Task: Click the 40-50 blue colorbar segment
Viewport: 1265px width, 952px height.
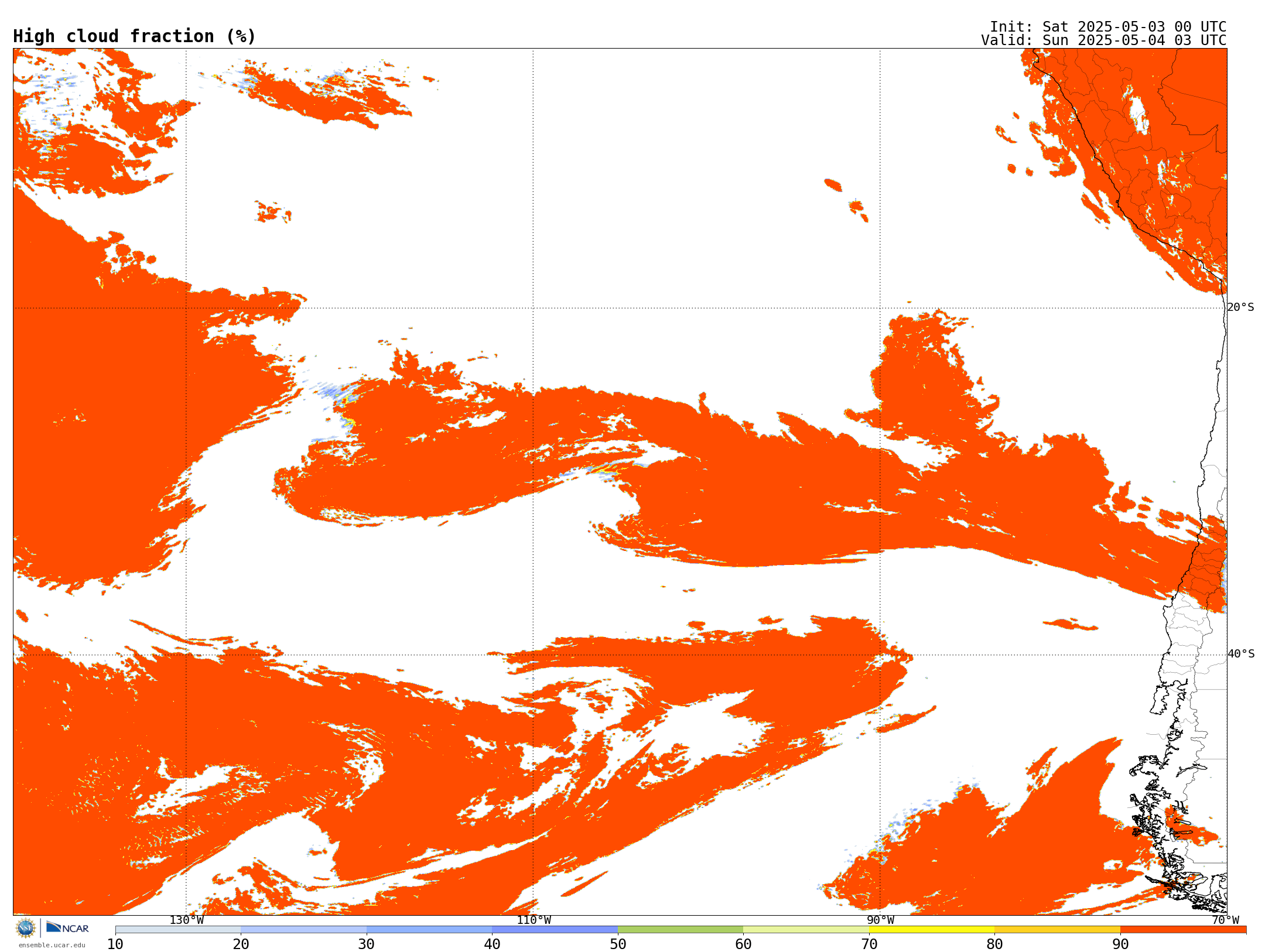Action: coord(555,930)
